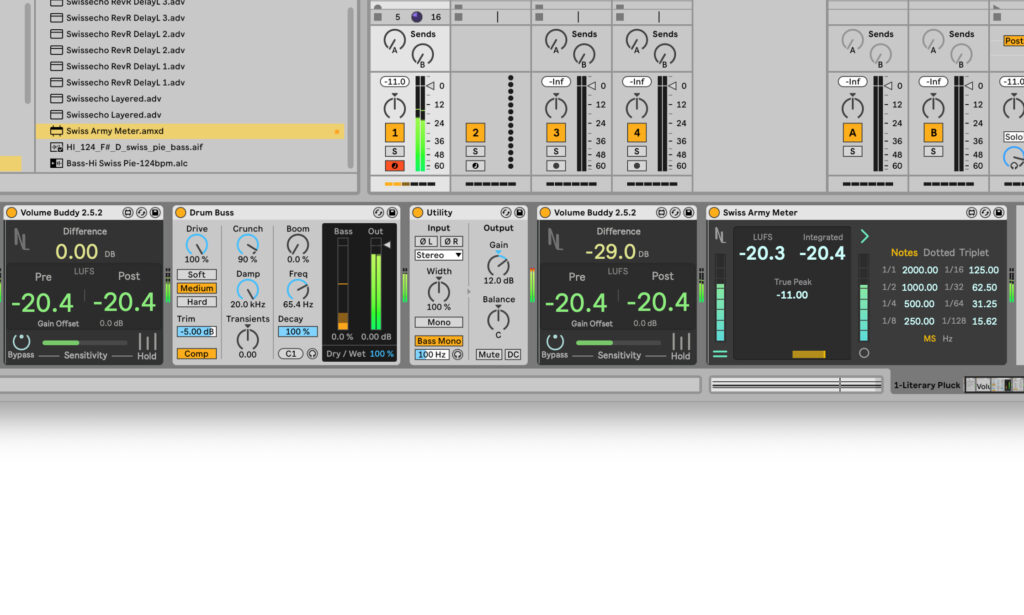Arm track 4 for recording
The width and height of the screenshot is (1024, 615).
(x=637, y=166)
